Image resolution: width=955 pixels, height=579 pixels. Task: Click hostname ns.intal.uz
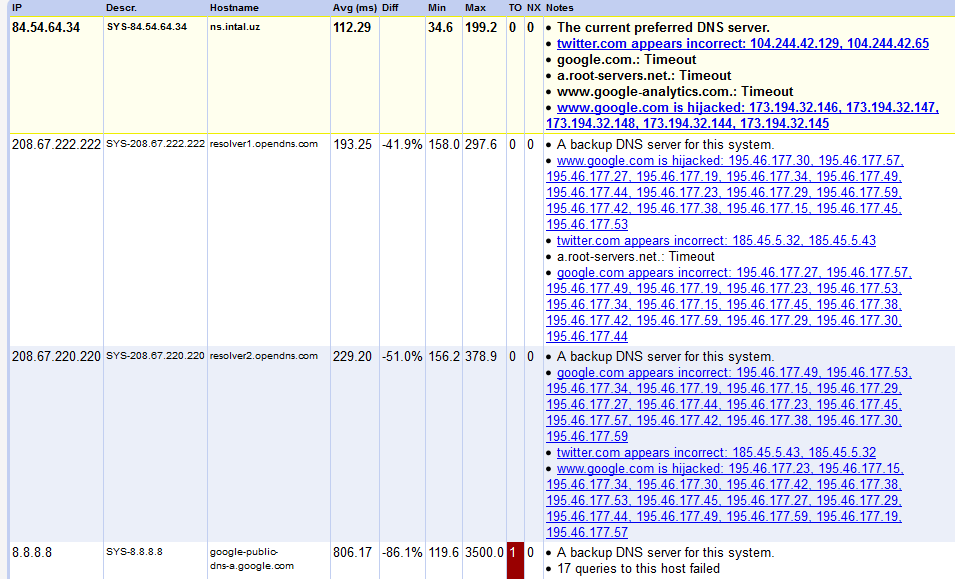point(234,27)
